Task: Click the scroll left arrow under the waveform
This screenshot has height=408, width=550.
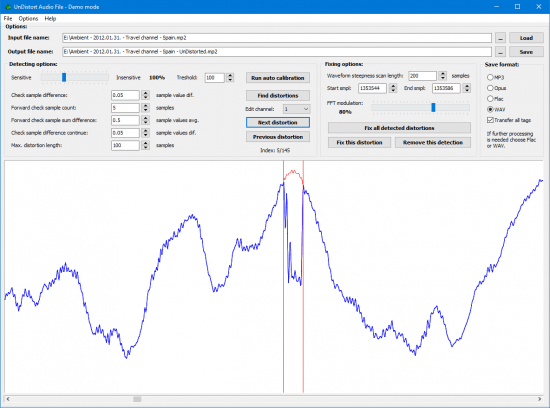Action: pos(8,399)
